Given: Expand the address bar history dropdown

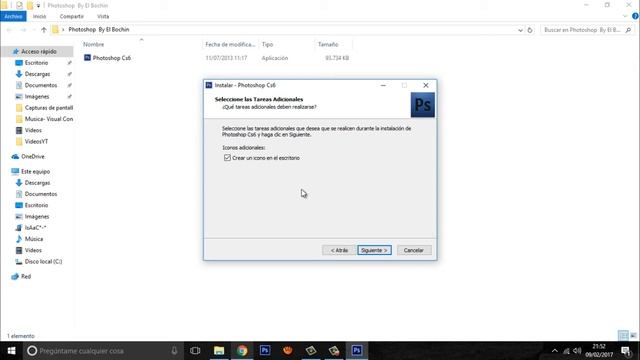Looking at the screenshot, I should click(520, 30).
